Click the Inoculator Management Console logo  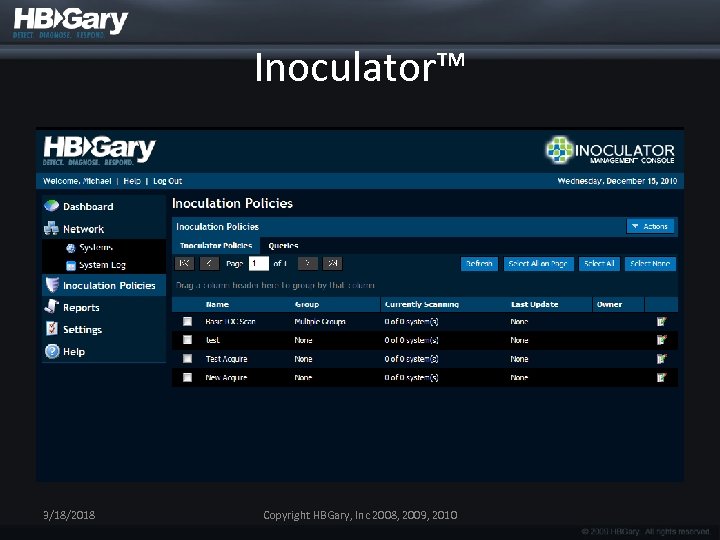[610, 150]
